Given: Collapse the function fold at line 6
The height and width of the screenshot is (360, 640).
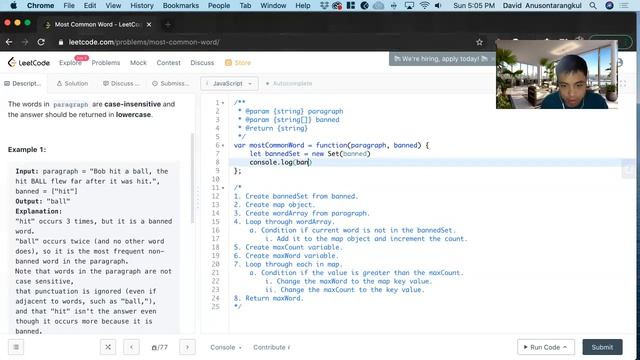Looking at the screenshot, I should pos(223,145).
